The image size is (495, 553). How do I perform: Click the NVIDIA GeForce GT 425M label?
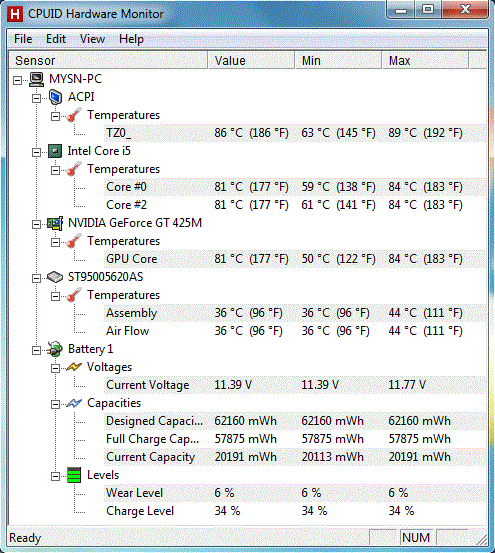135,223
